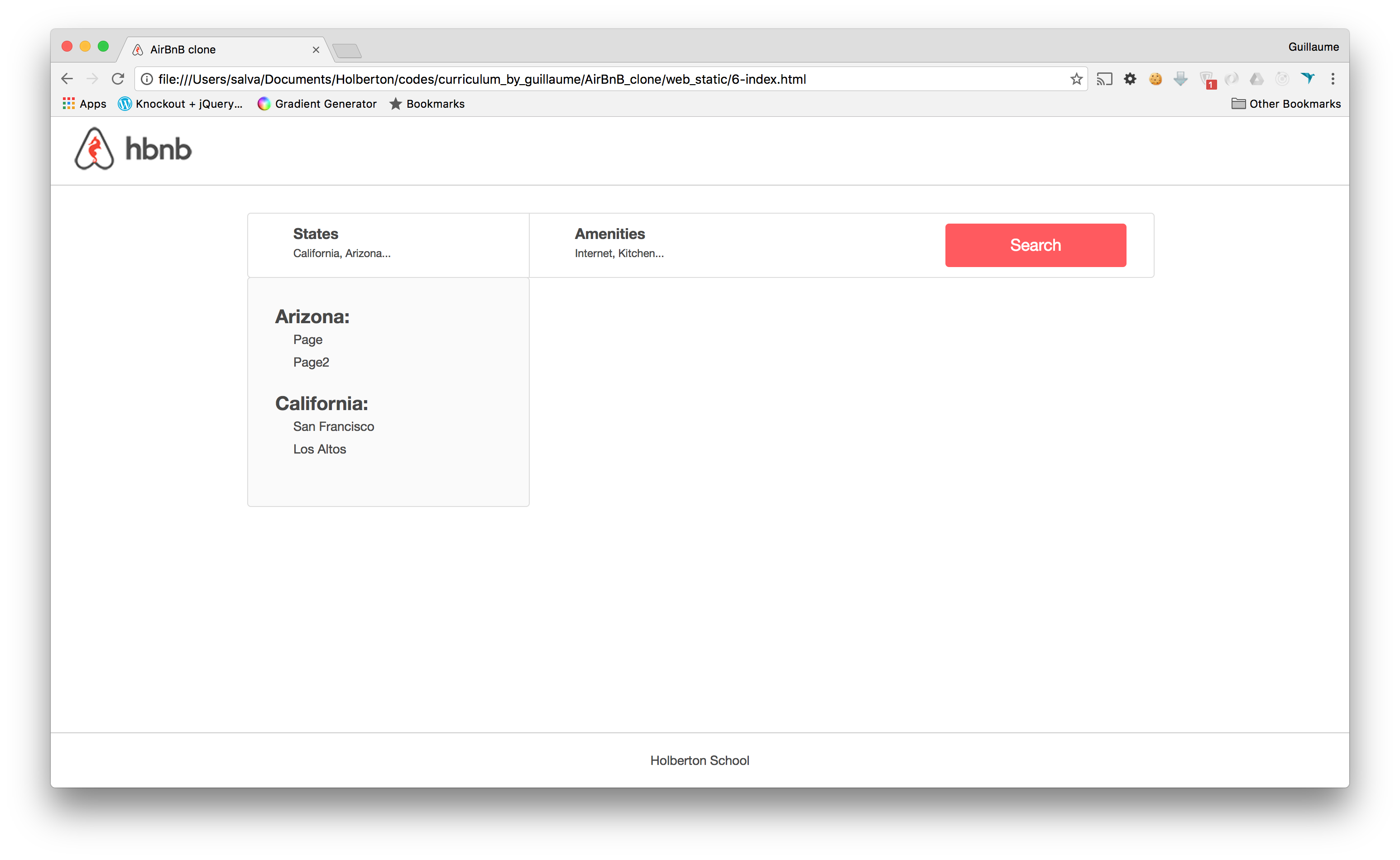The height and width of the screenshot is (860, 1400).
Task: Reload the current page
Action: [118, 79]
